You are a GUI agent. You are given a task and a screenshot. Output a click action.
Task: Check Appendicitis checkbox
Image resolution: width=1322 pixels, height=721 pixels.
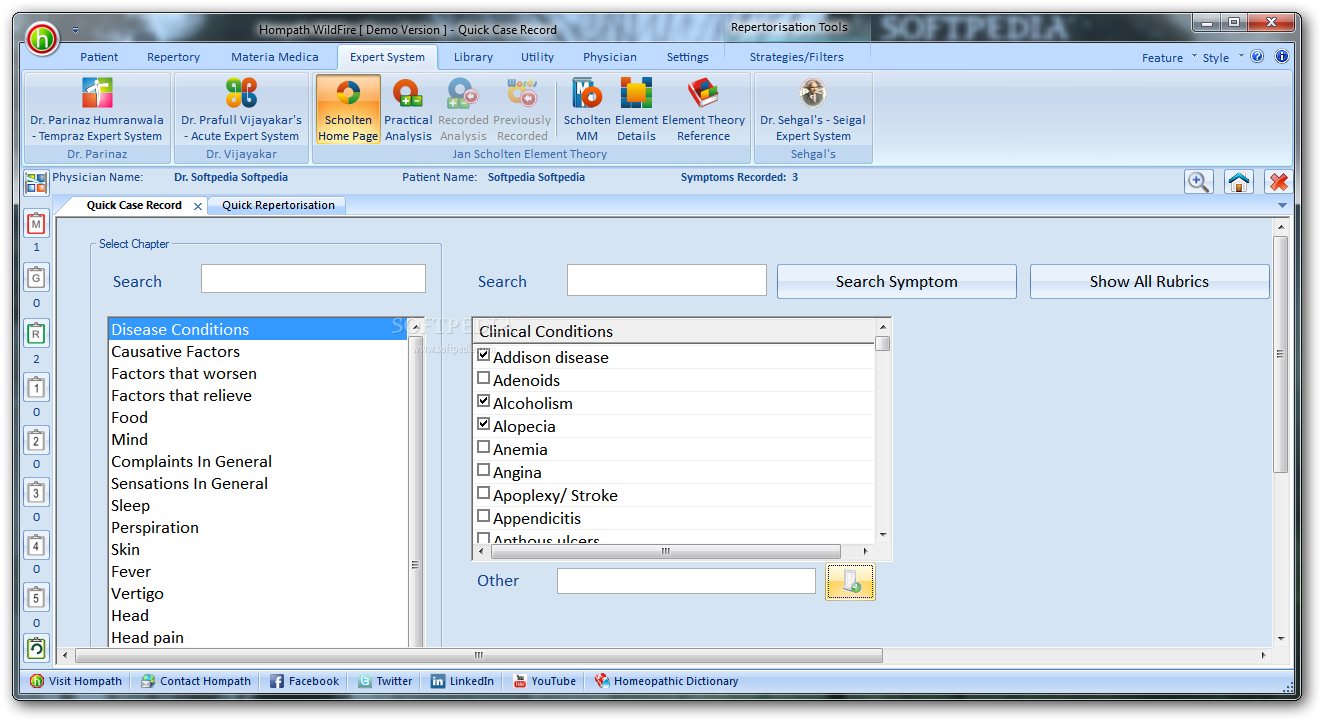pos(484,516)
